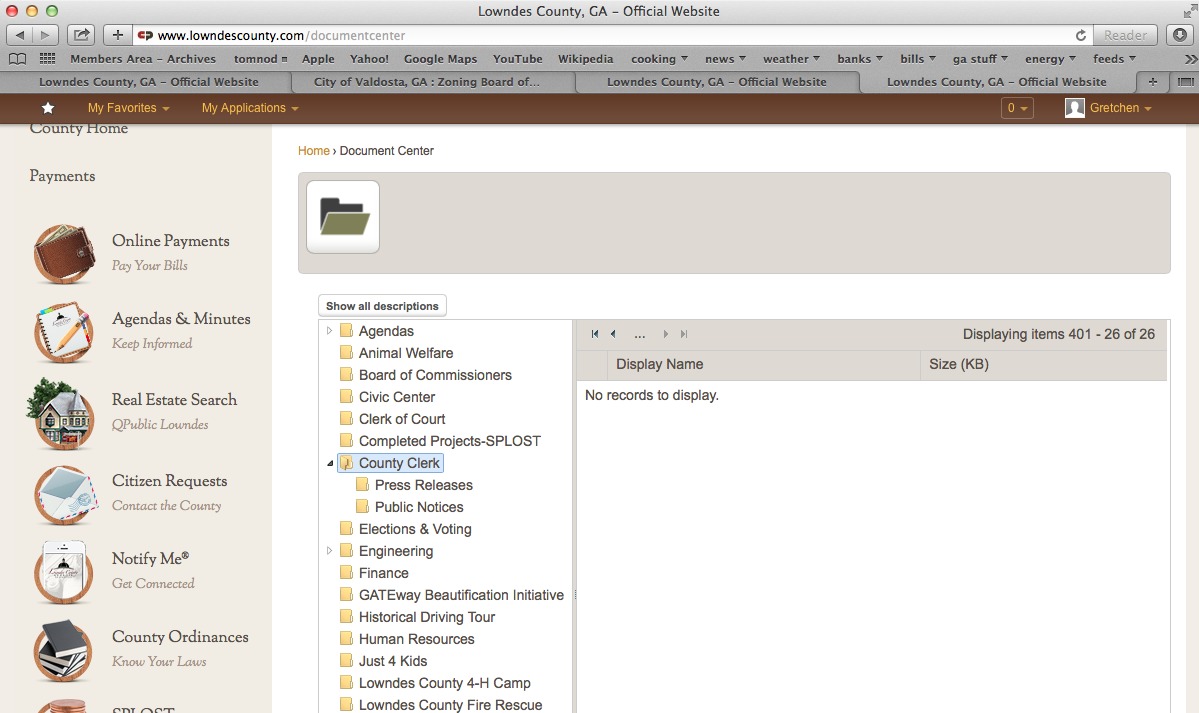
Task: Click the Agendas & Minutes notepad icon
Action: tap(64, 332)
